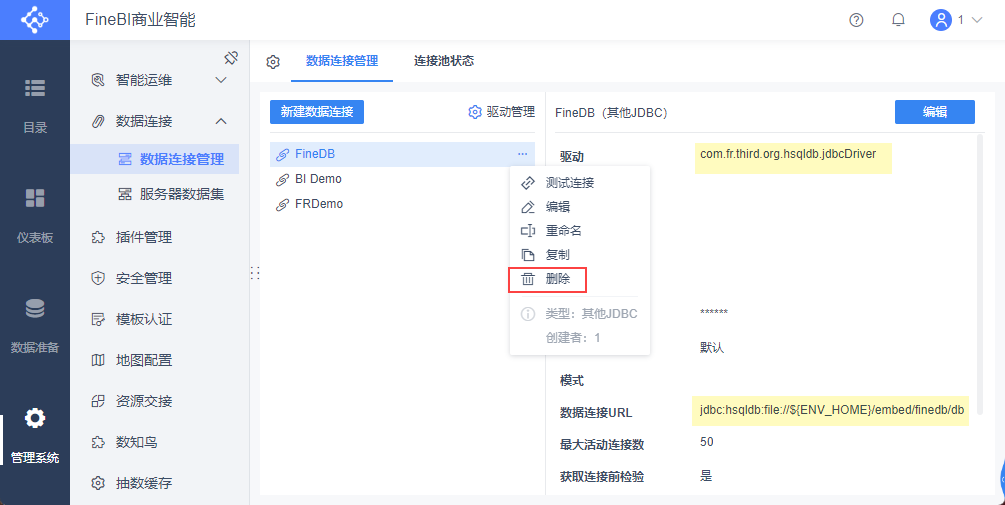The width and height of the screenshot is (1005, 505).
Task: Open 插件管理 plugin management
Action: (x=144, y=237)
